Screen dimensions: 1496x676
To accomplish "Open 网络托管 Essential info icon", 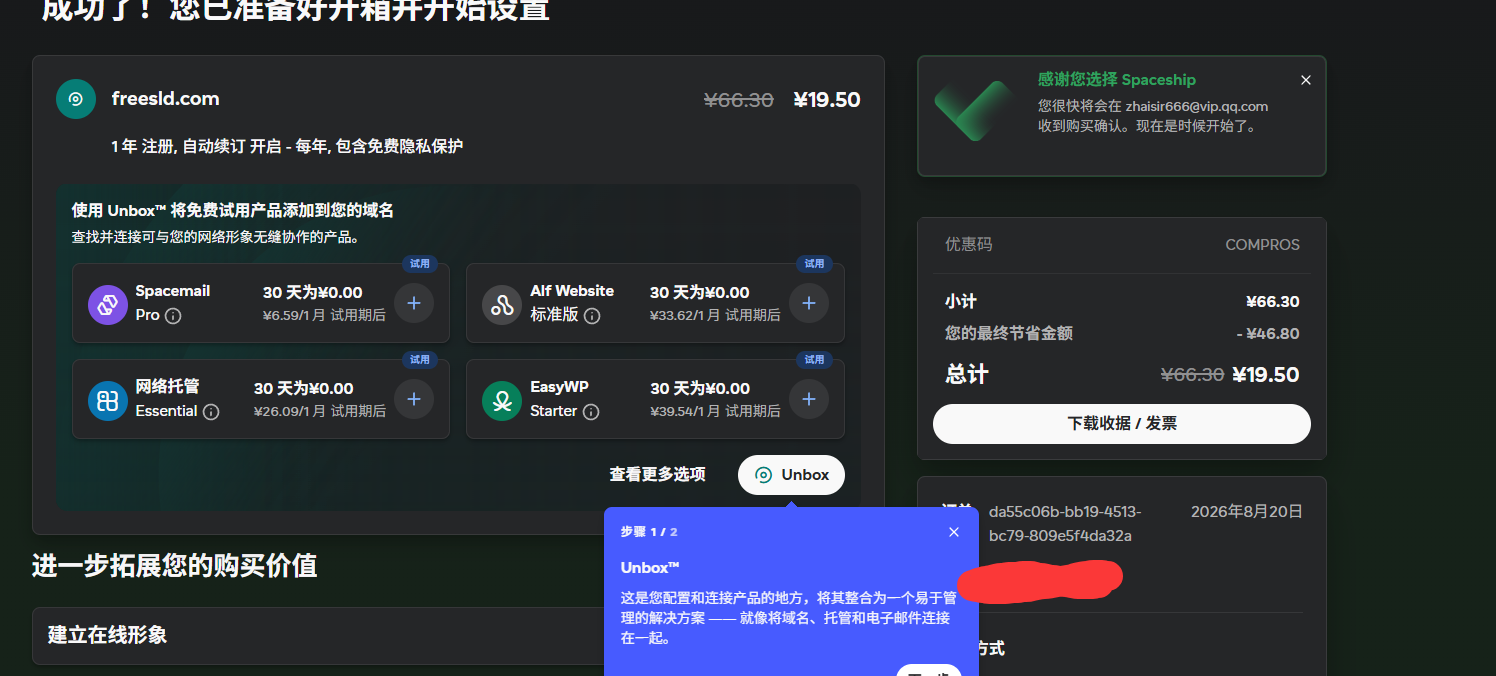I will pyautogui.click(x=211, y=412).
